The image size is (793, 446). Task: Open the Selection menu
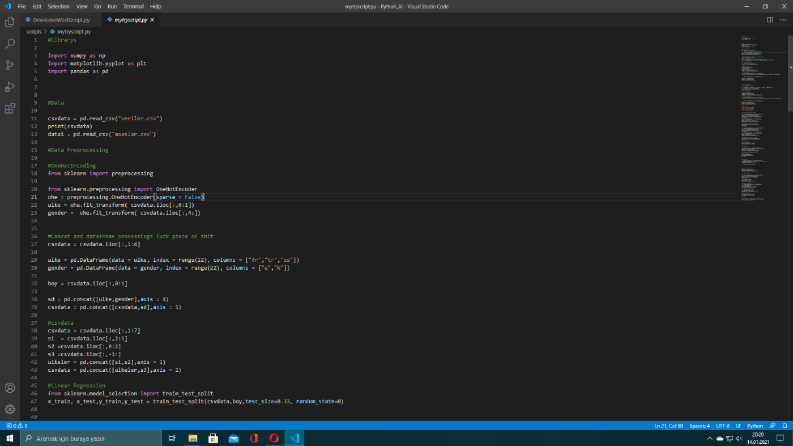(x=59, y=7)
